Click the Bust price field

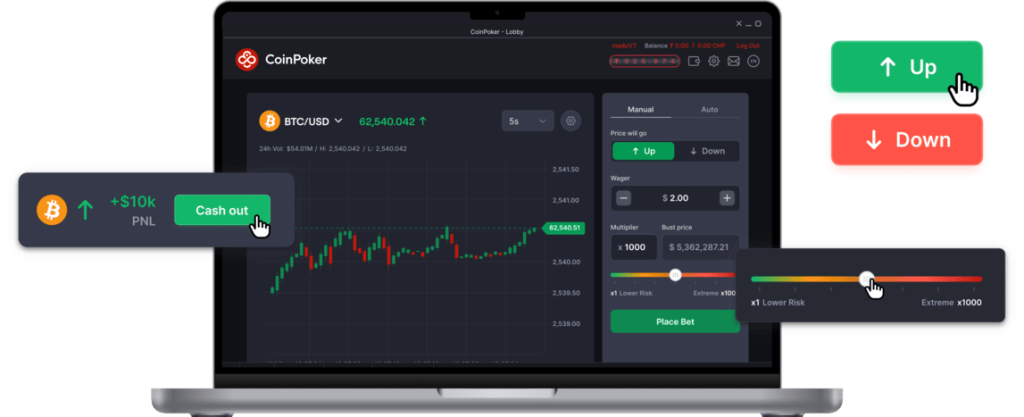pos(701,247)
